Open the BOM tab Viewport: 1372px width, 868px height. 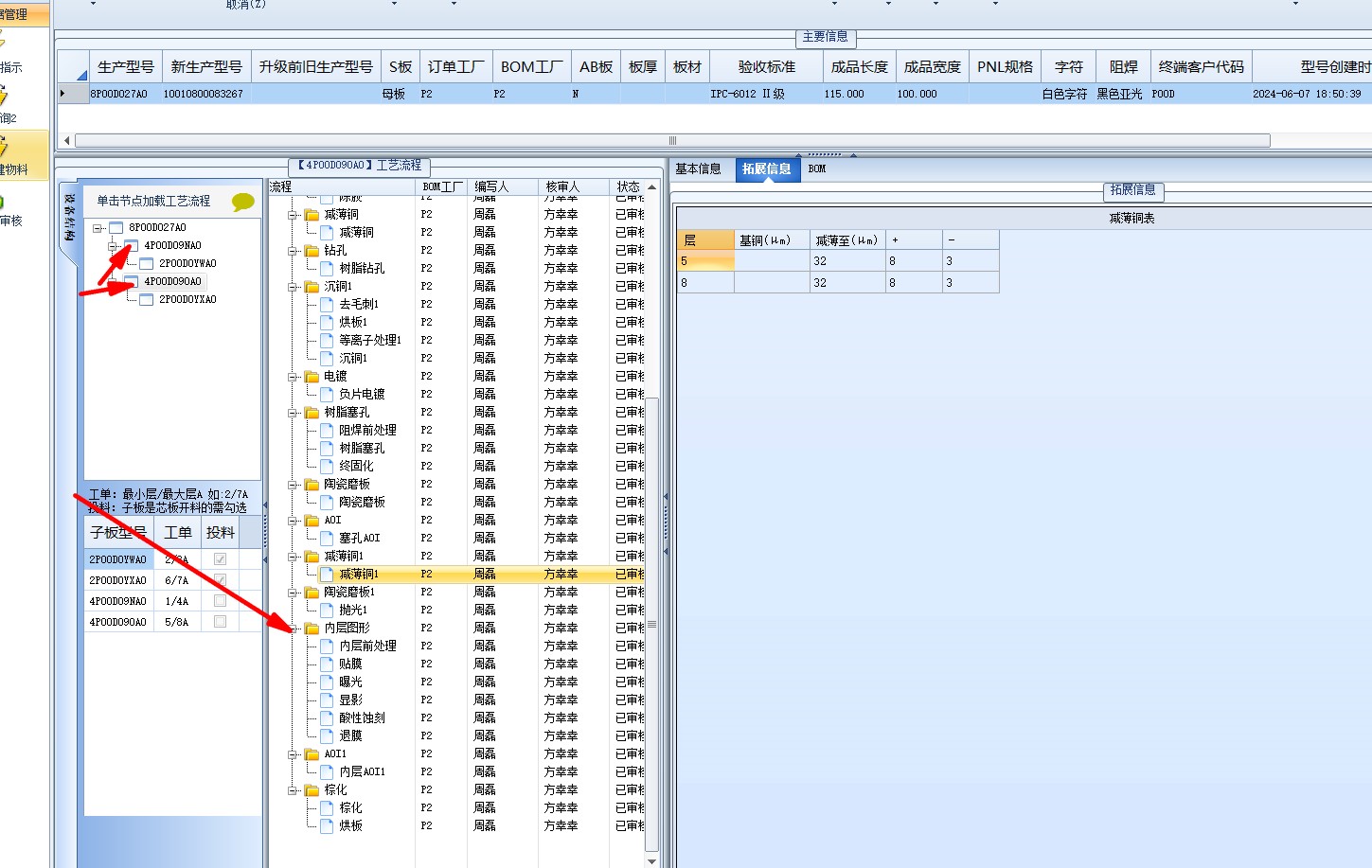(817, 169)
